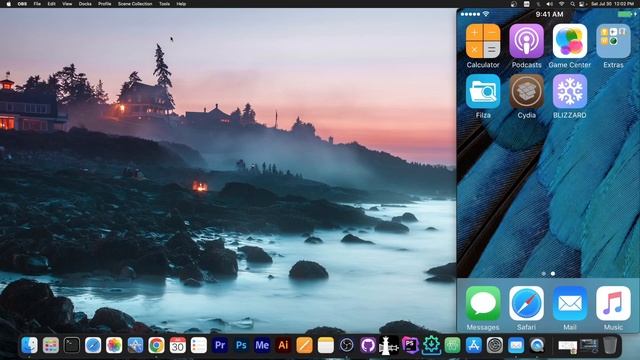Click the volume icon in the menu bar

coord(549,4)
